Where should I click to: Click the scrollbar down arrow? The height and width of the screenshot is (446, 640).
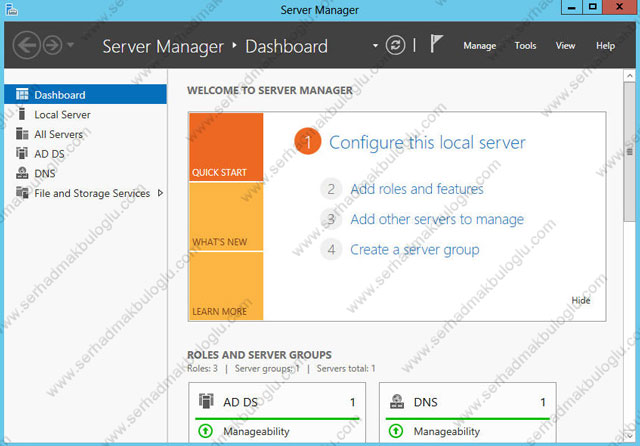tap(629, 436)
